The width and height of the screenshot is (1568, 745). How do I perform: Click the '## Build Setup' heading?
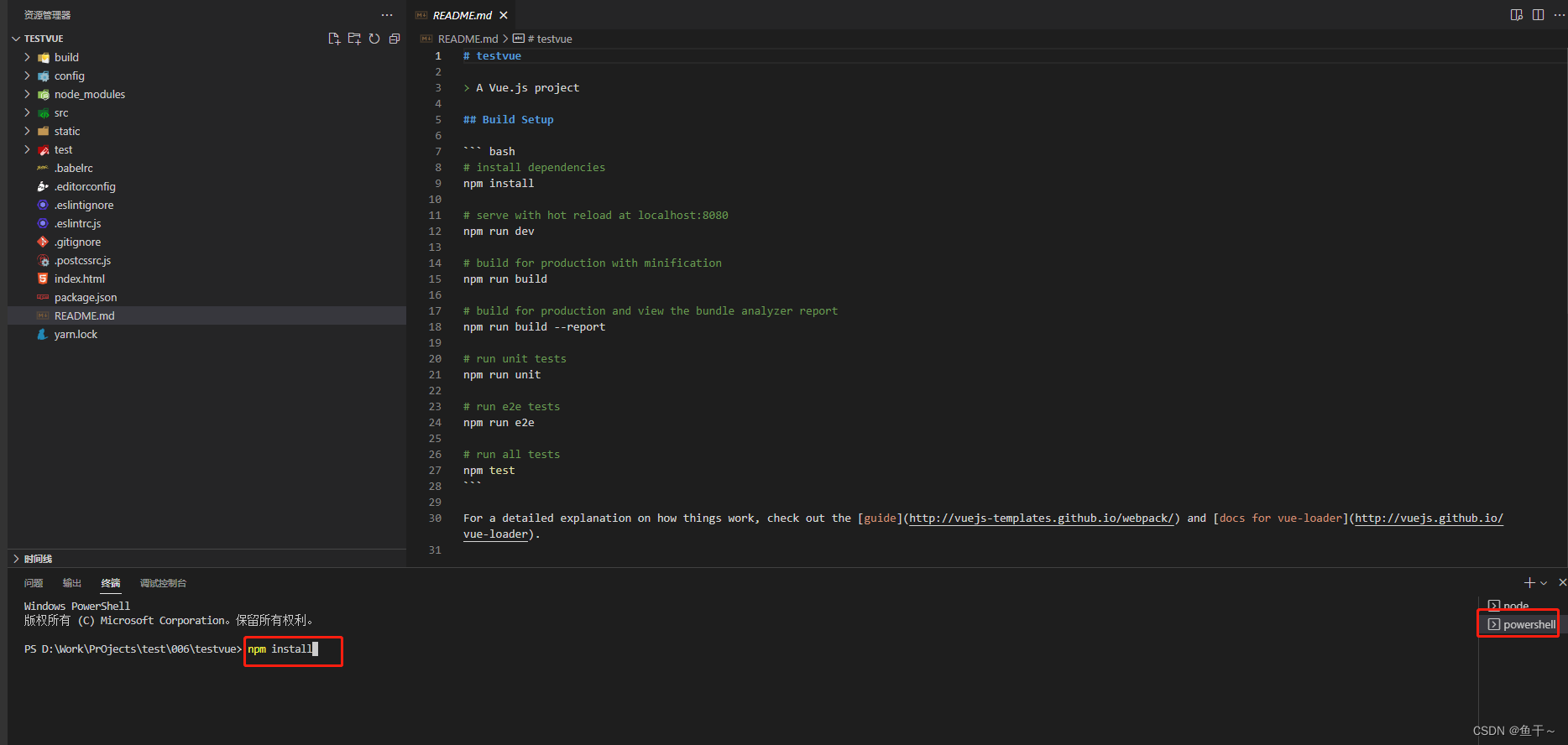point(509,120)
